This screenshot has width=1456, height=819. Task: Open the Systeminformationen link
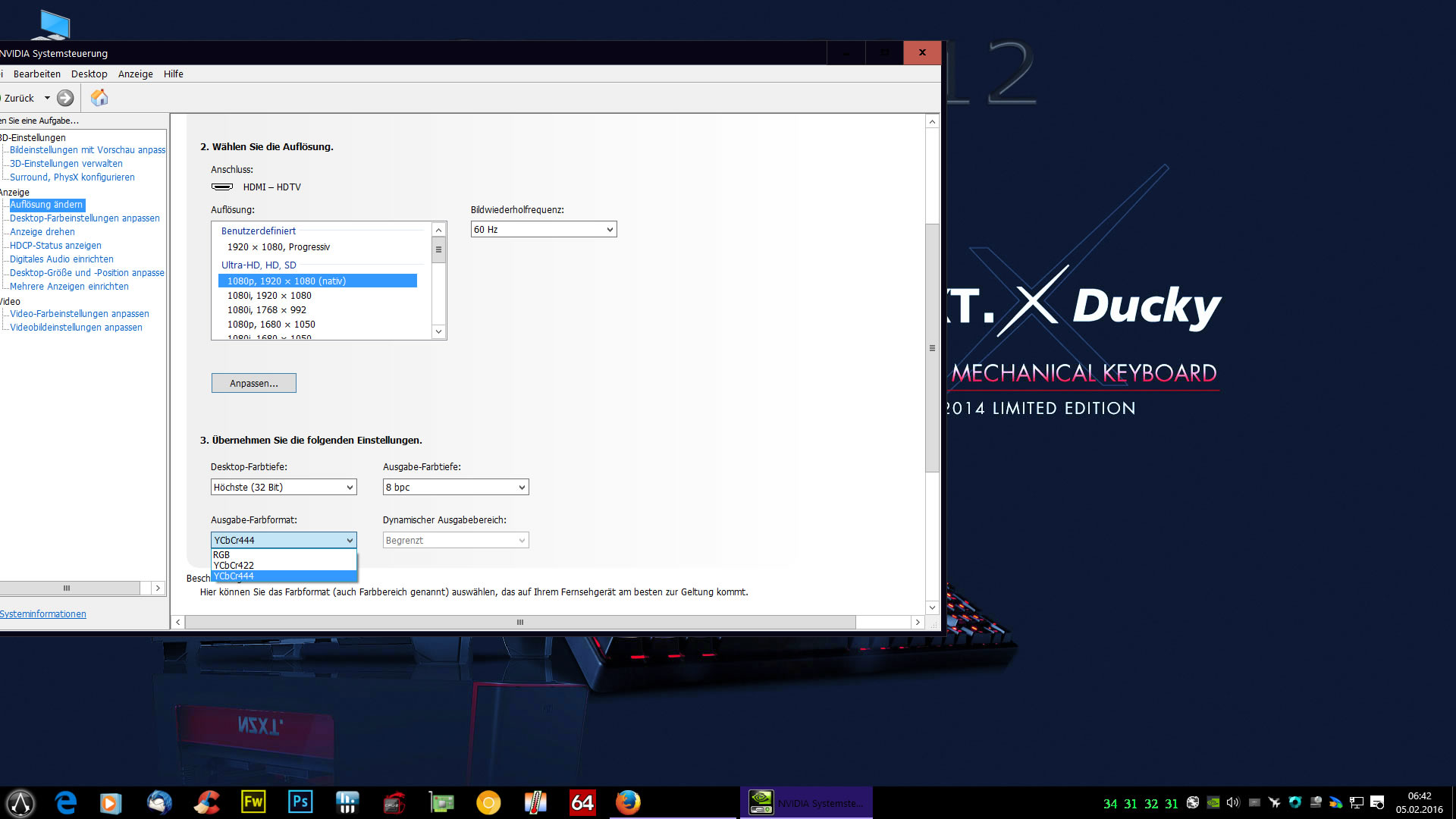point(43,613)
